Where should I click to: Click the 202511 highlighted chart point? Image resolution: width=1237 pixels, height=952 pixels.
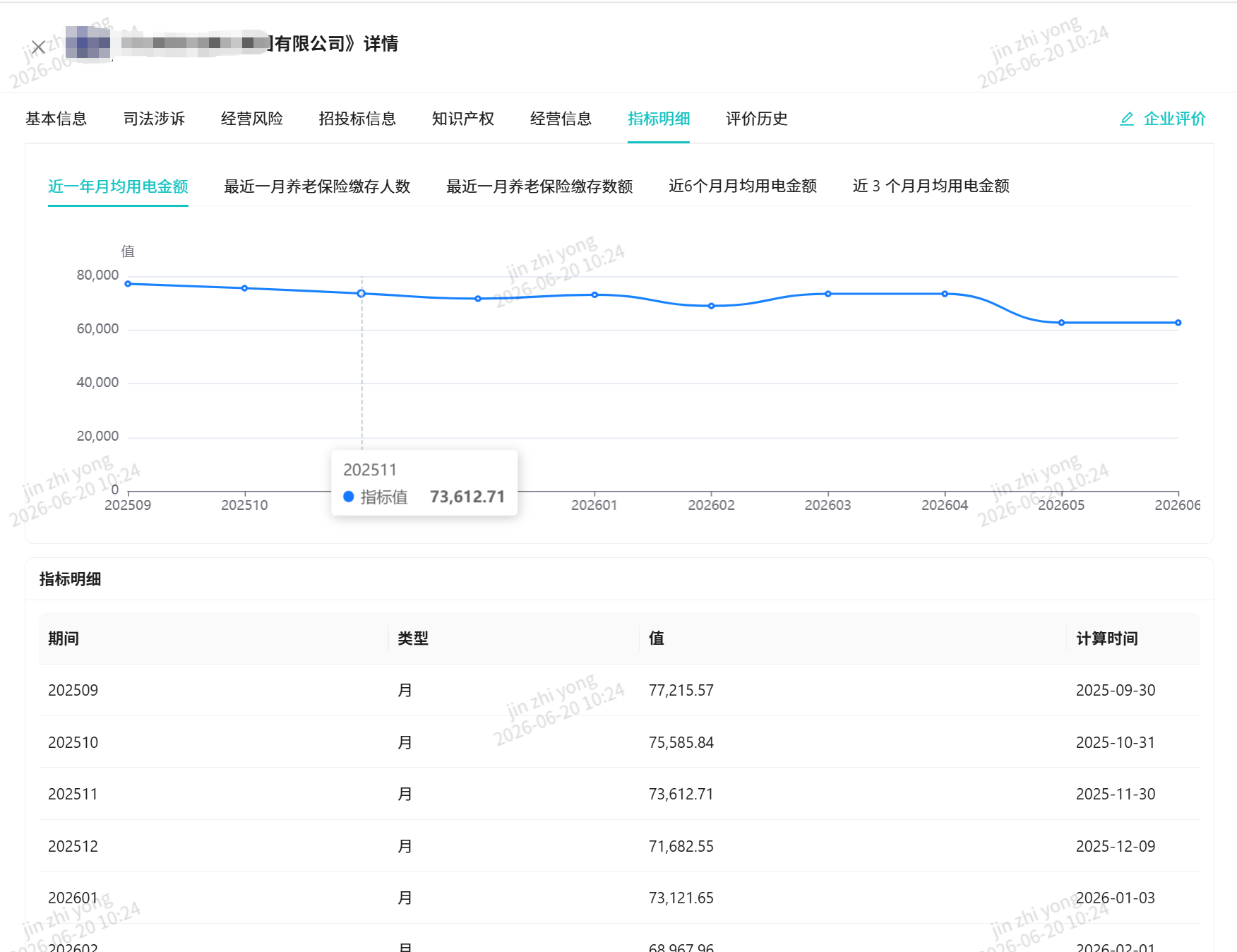tap(361, 293)
